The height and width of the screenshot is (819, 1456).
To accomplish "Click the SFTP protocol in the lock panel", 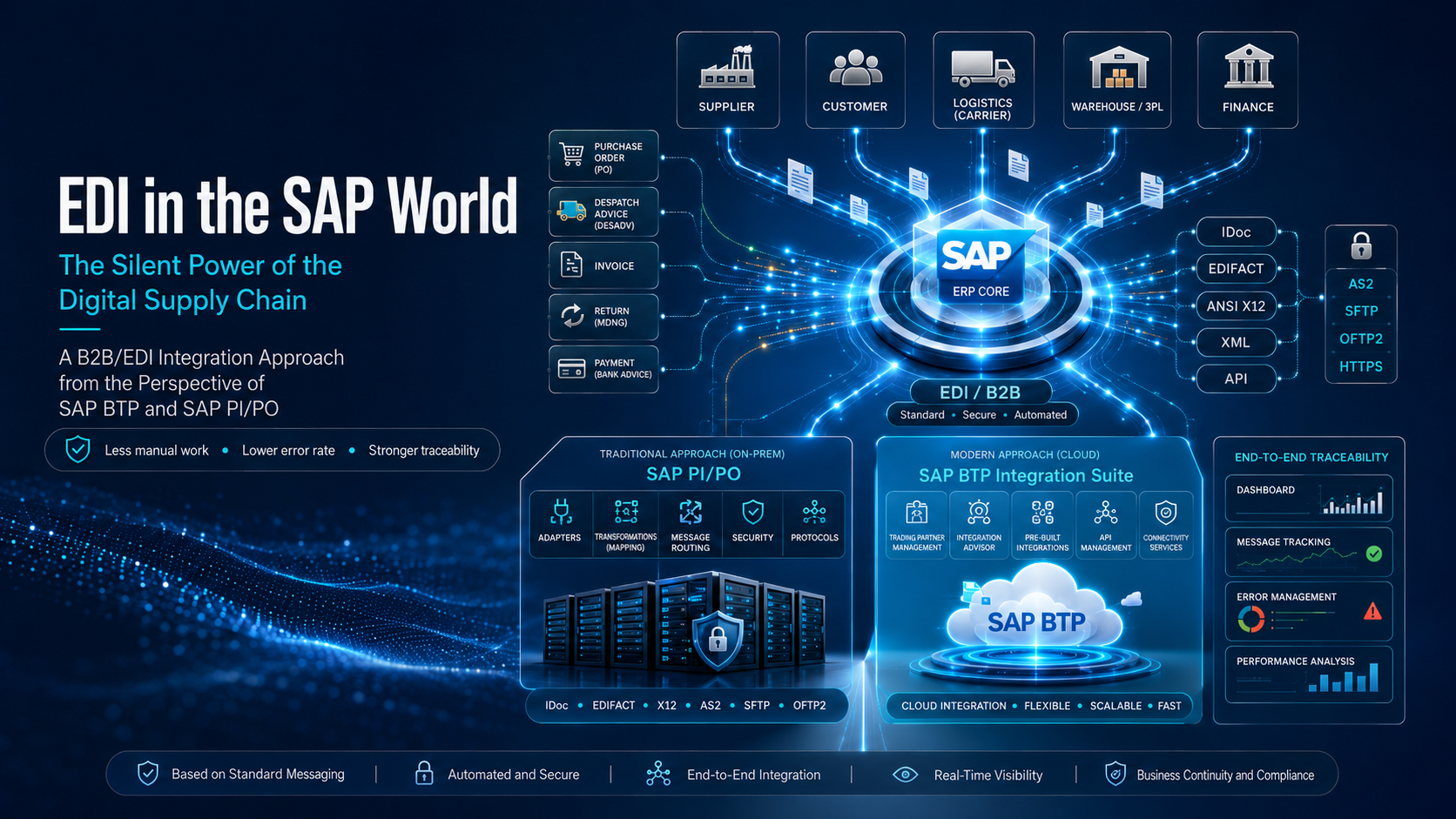I will (1361, 311).
